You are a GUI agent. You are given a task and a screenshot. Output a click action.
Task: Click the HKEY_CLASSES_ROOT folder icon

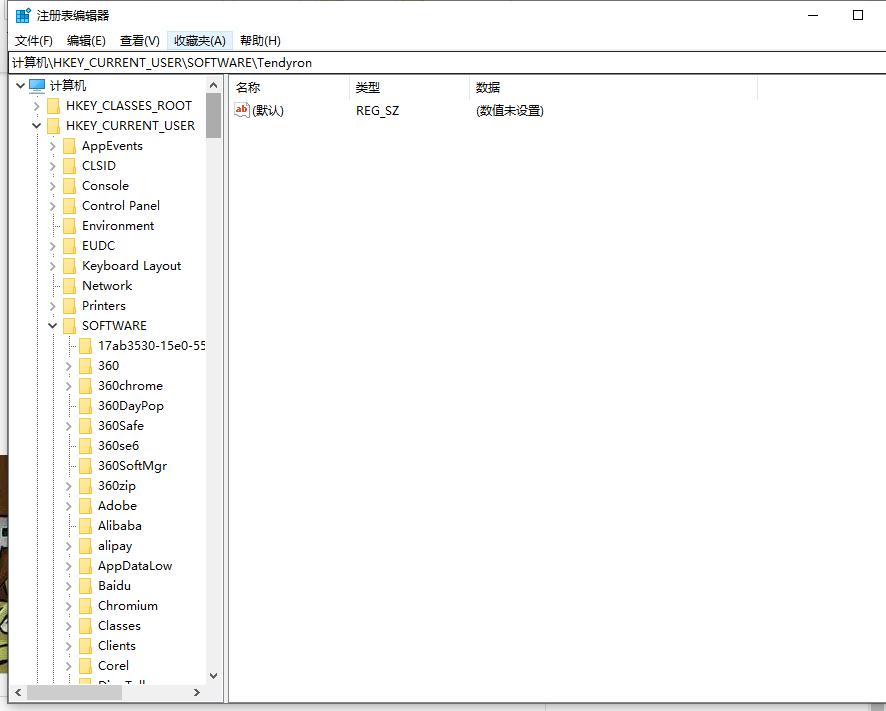53,106
